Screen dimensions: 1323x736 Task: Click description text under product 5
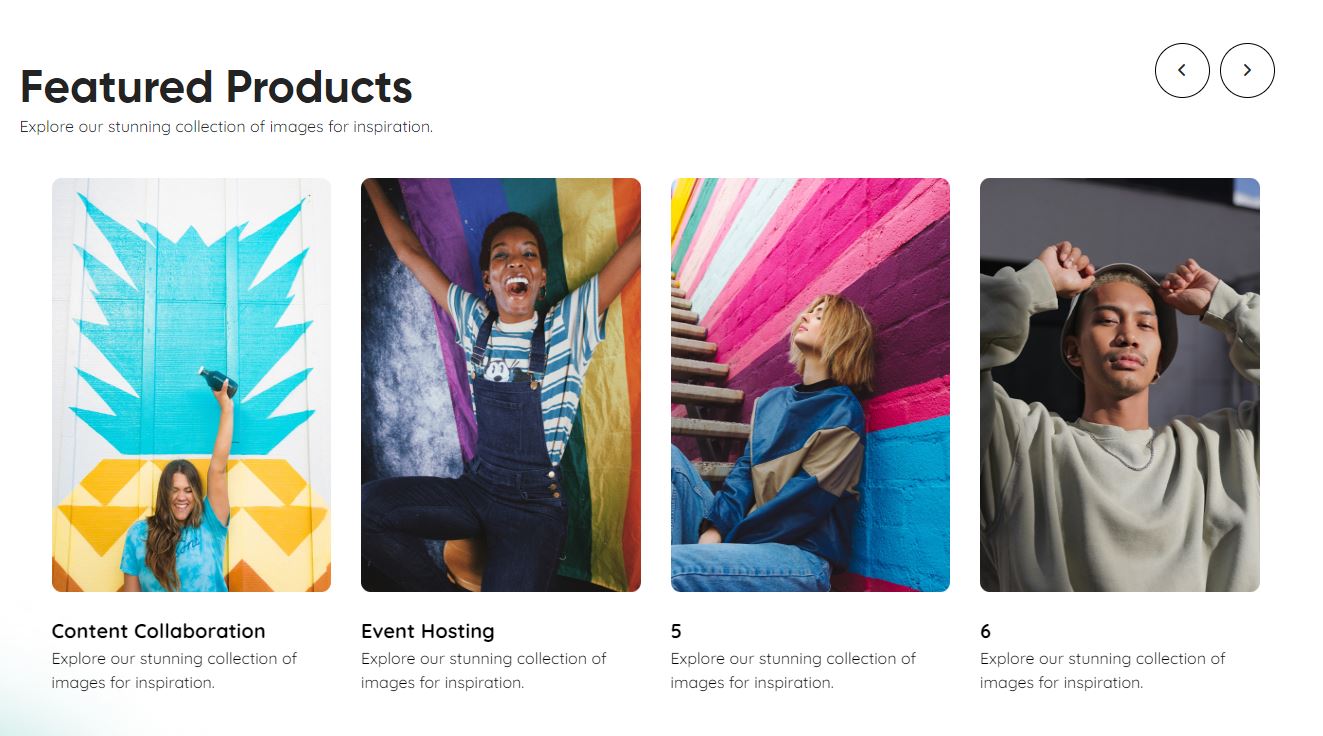click(x=793, y=670)
